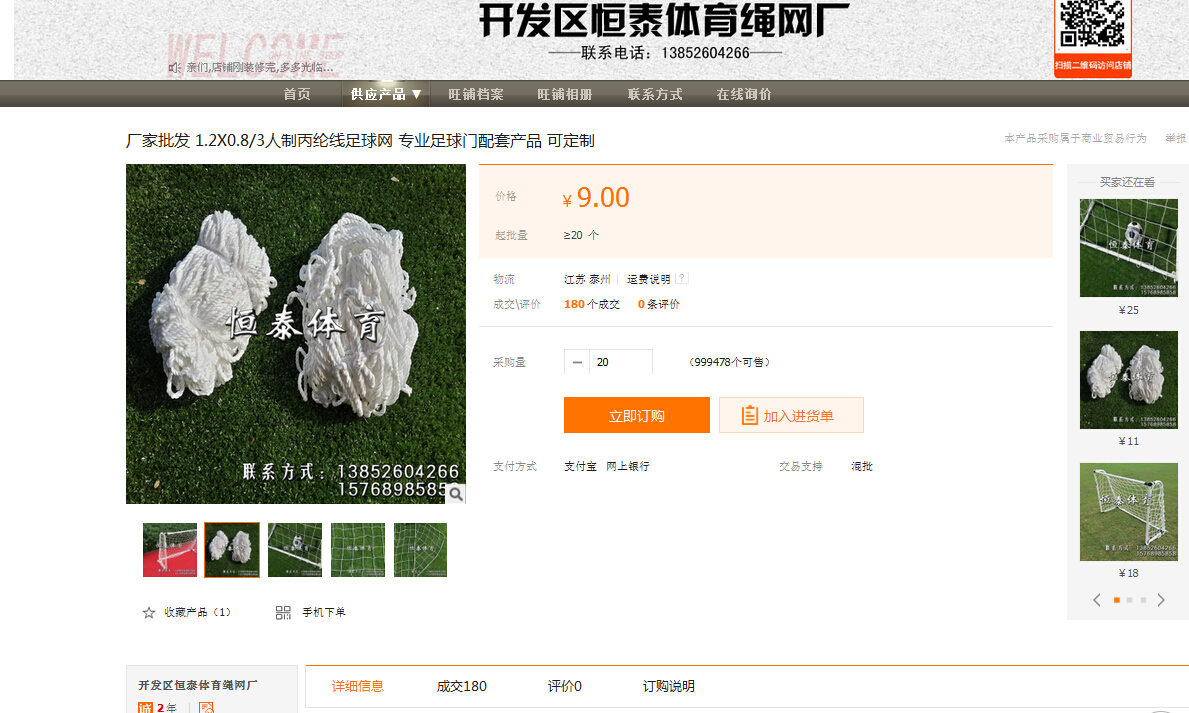Switch to the 成交180 tab

pos(462,686)
